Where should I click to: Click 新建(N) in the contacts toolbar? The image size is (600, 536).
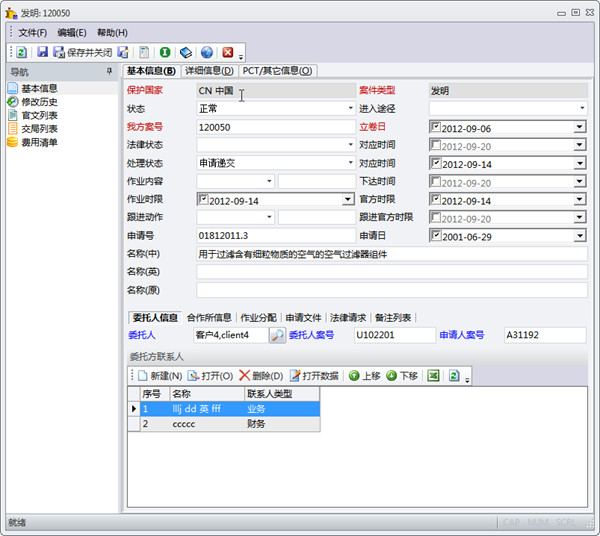tap(160, 376)
